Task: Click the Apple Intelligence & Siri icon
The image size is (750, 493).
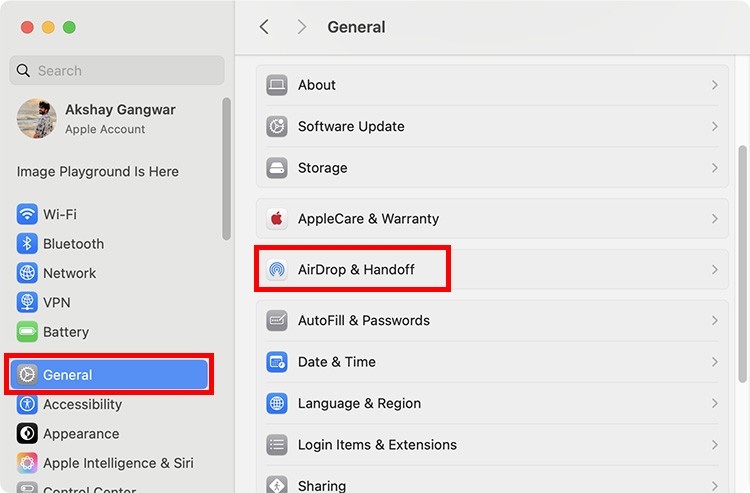Action: click(27, 463)
